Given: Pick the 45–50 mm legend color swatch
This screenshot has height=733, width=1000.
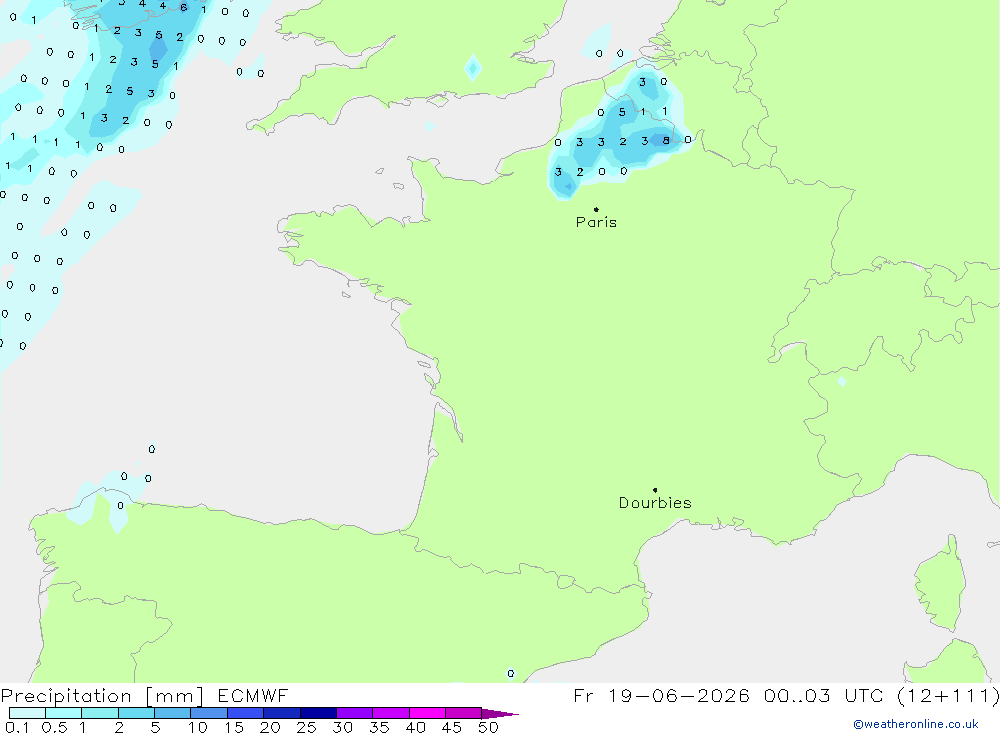Looking at the screenshot, I should [x=464, y=713].
